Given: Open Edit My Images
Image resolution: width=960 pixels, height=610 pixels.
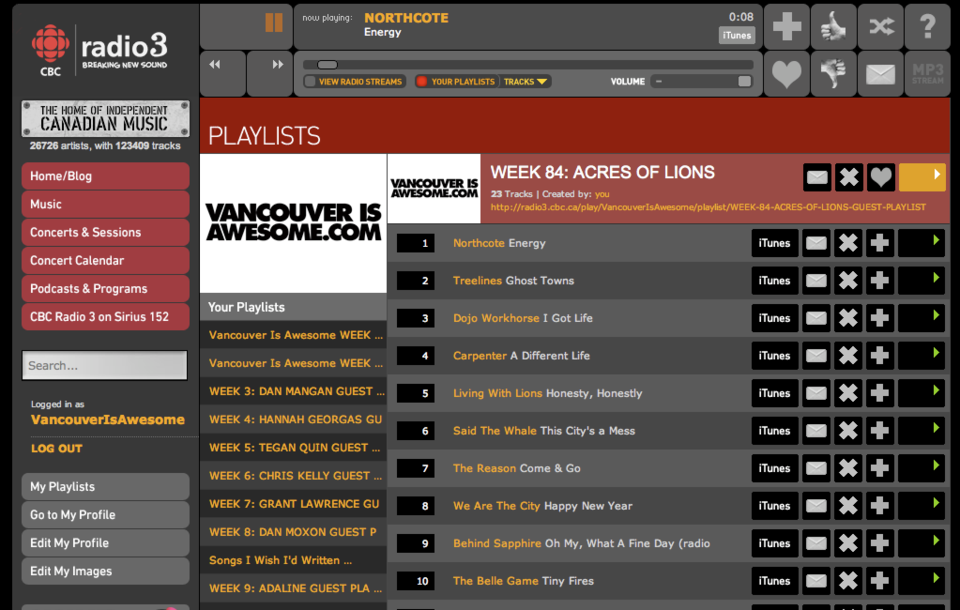Looking at the screenshot, I should 105,571.
